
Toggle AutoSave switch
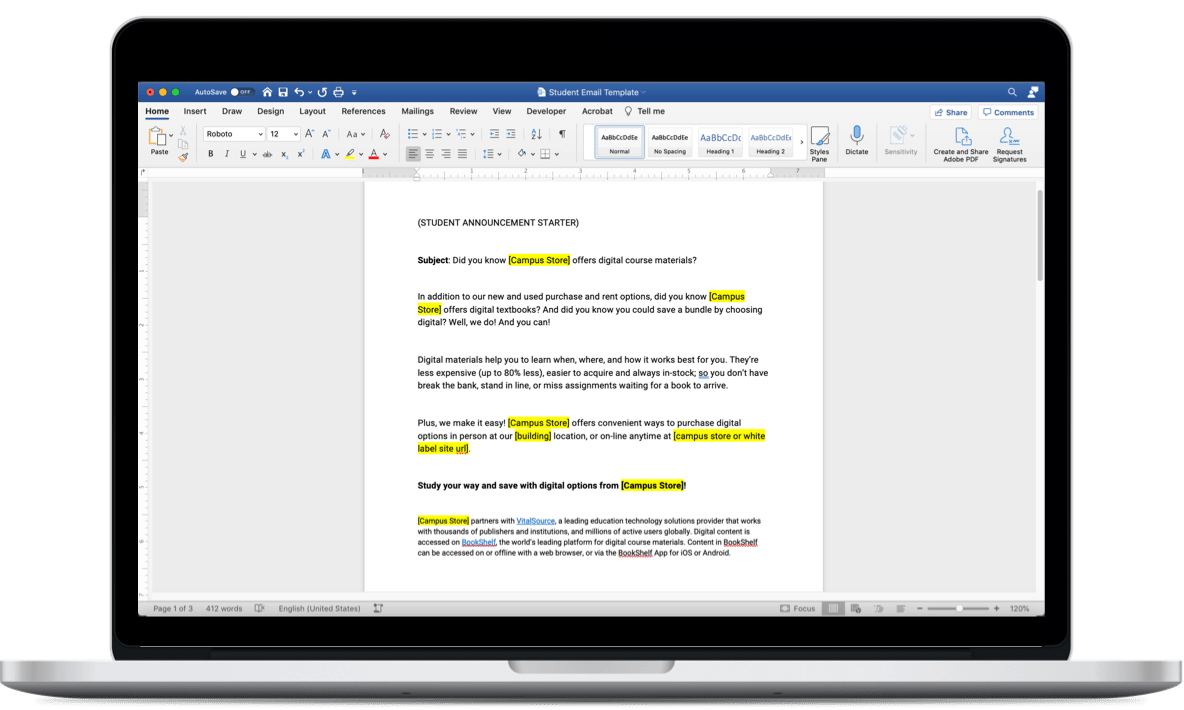(x=242, y=92)
